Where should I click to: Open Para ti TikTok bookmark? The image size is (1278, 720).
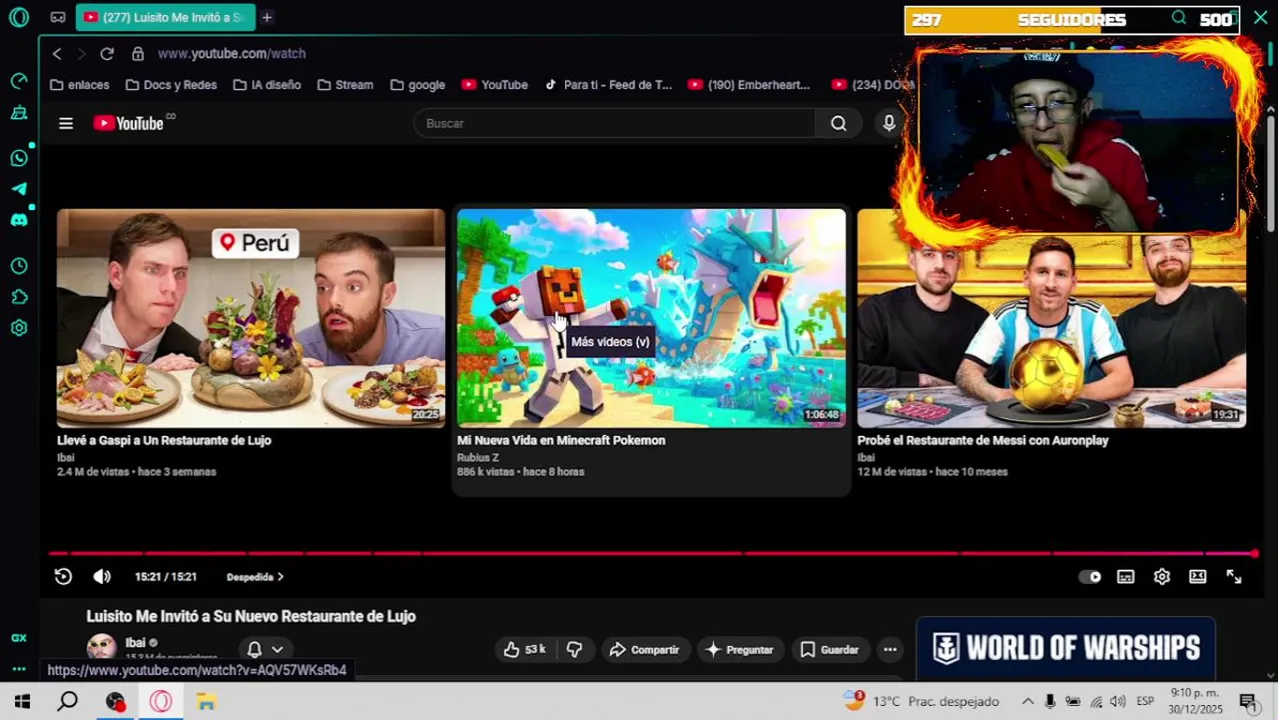point(608,85)
